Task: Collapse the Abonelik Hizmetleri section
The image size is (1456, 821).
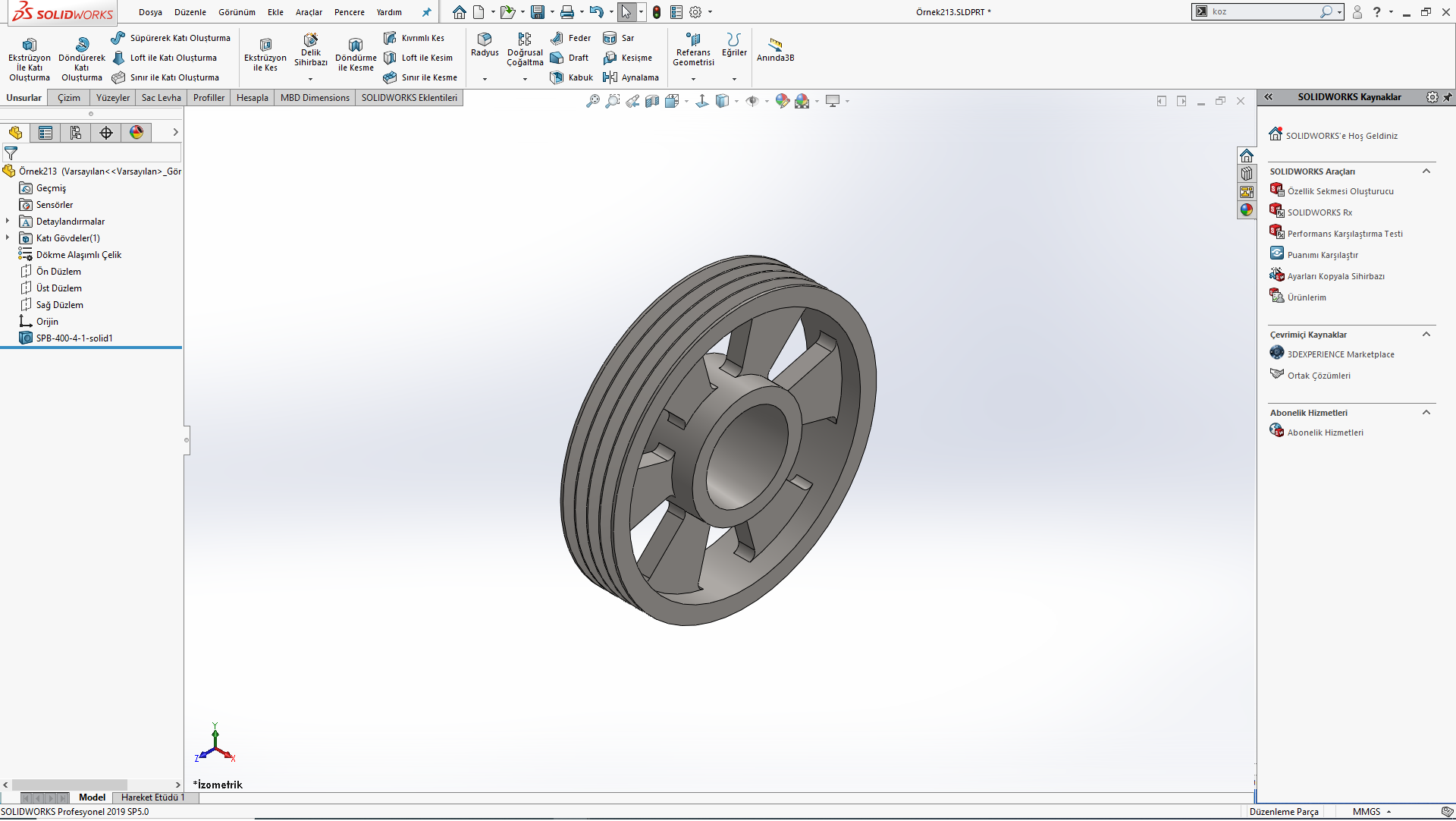Action: click(x=1426, y=413)
